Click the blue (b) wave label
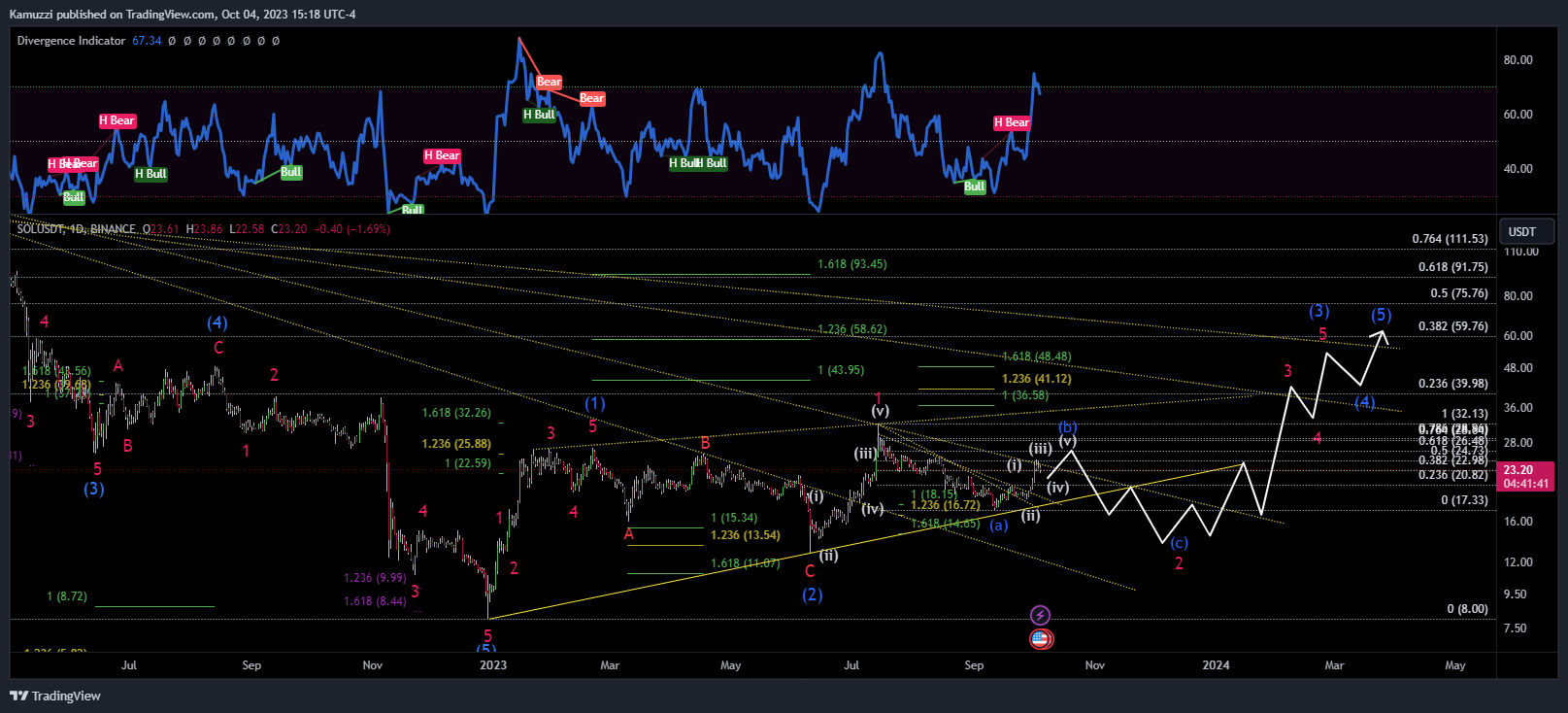The width and height of the screenshot is (1568, 713). tap(1067, 427)
